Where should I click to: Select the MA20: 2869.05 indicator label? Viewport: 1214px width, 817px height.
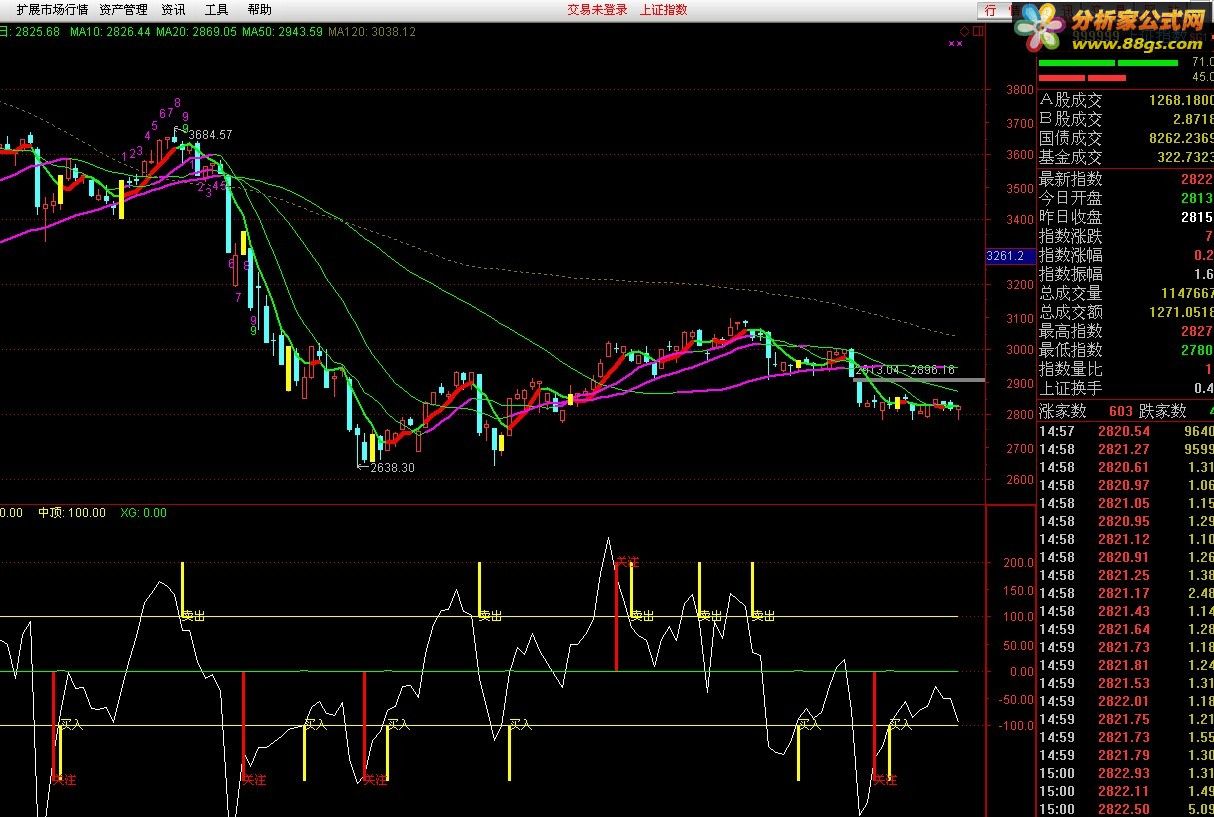tap(196, 32)
